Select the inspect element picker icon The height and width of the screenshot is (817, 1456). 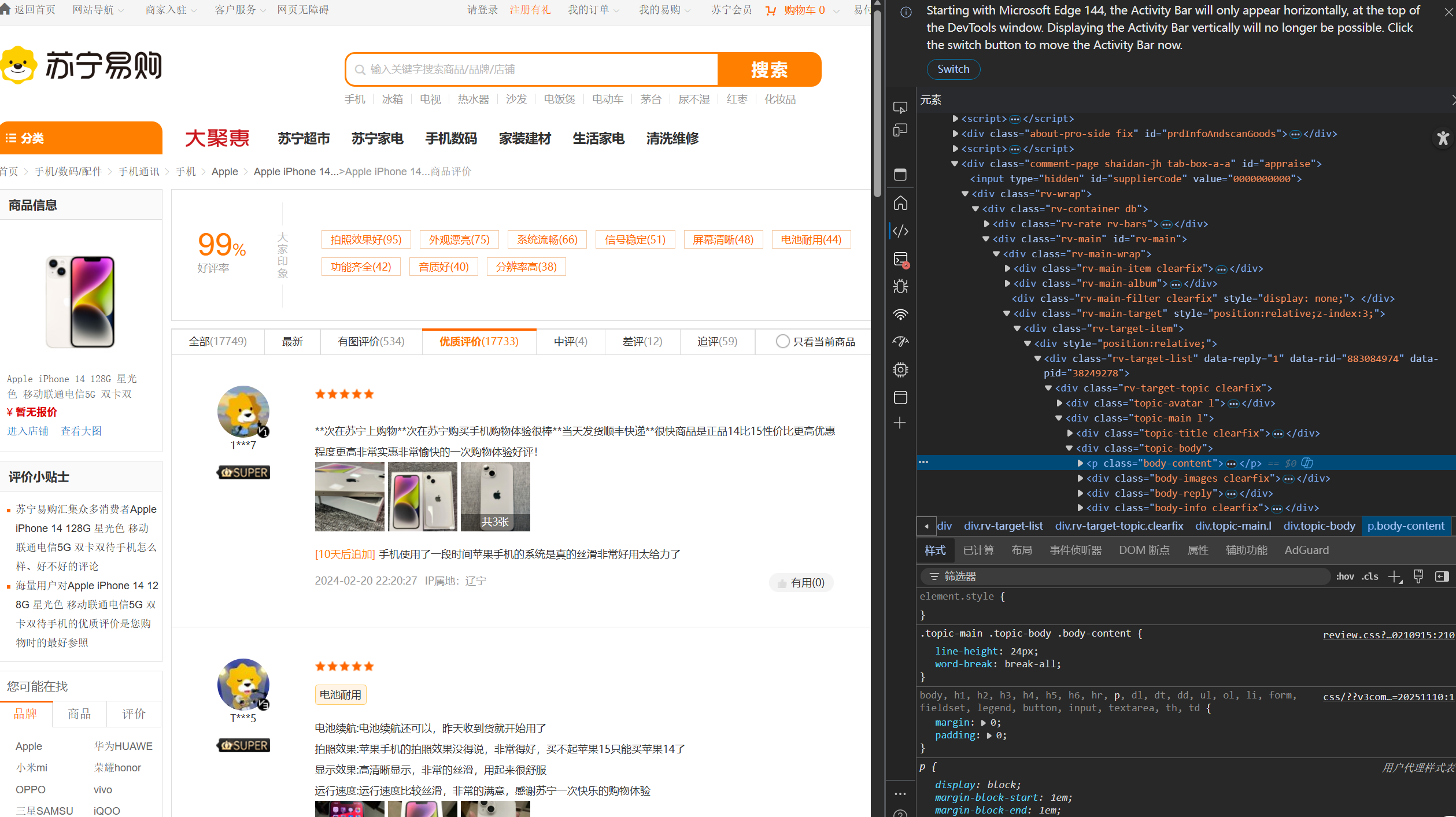(x=900, y=108)
